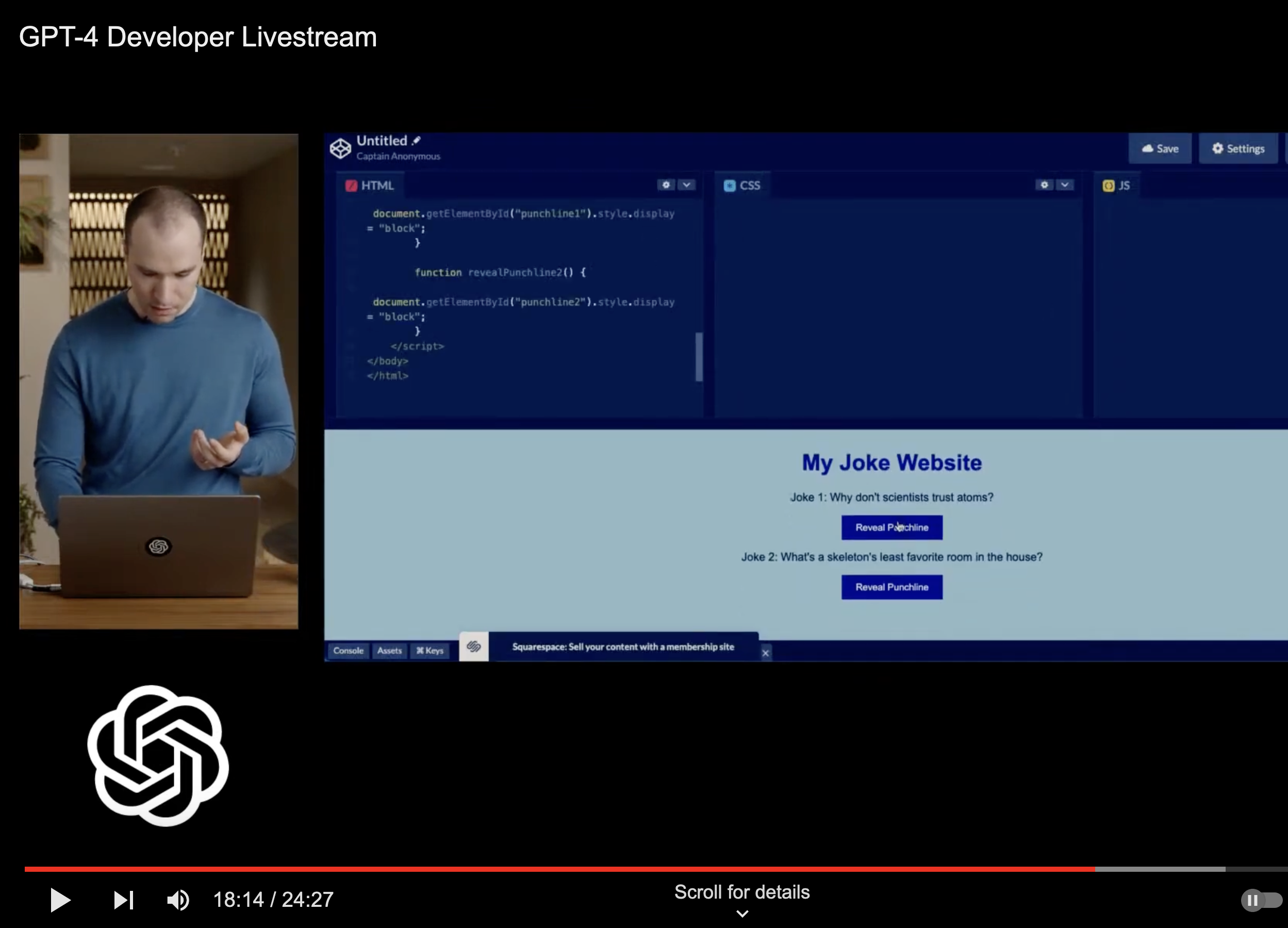The image size is (1288, 928).
Task: Close the Squarespace ad banner
Action: [x=766, y=653]
